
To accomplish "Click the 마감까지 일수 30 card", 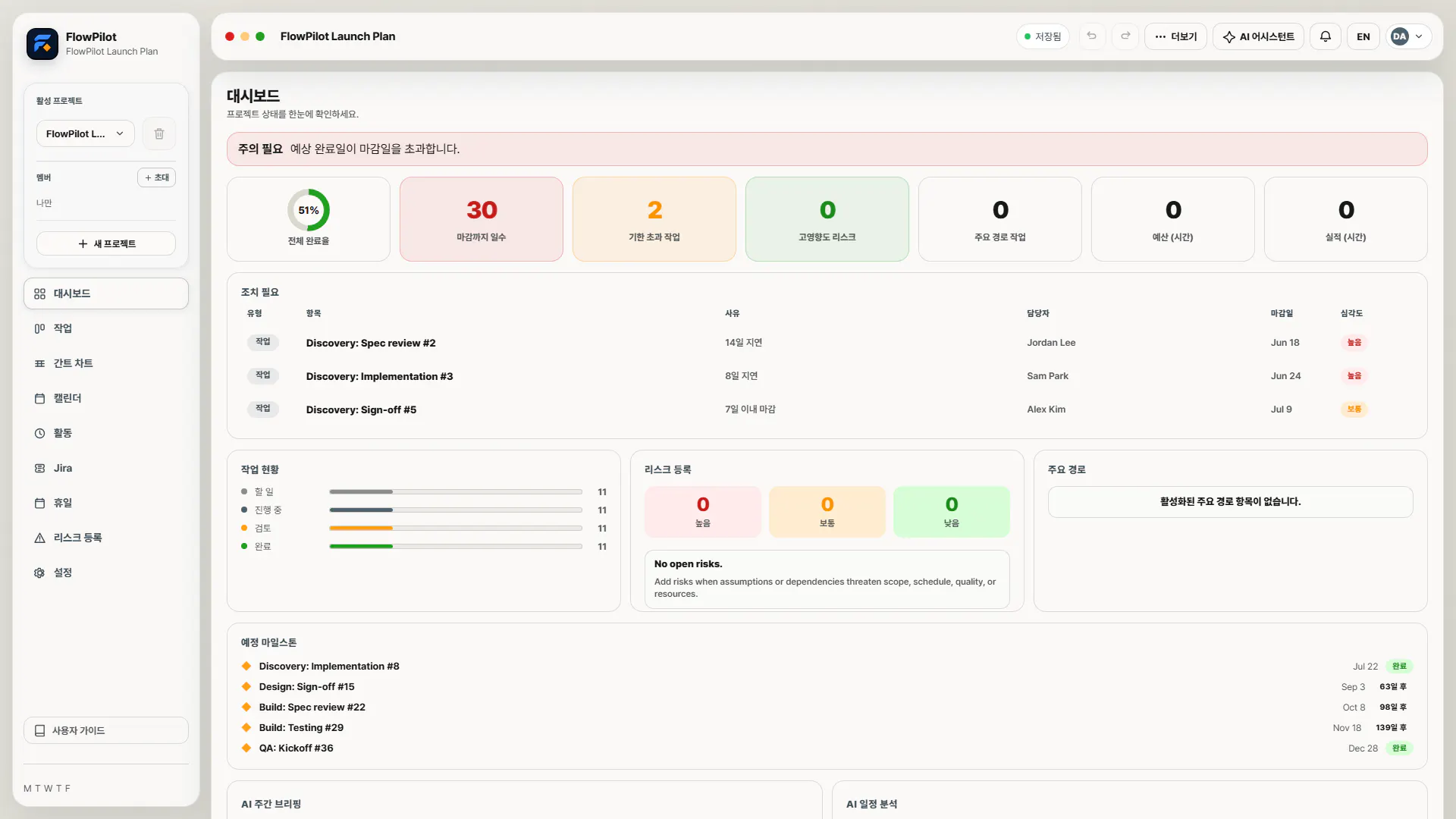I will tap(482, 219).
